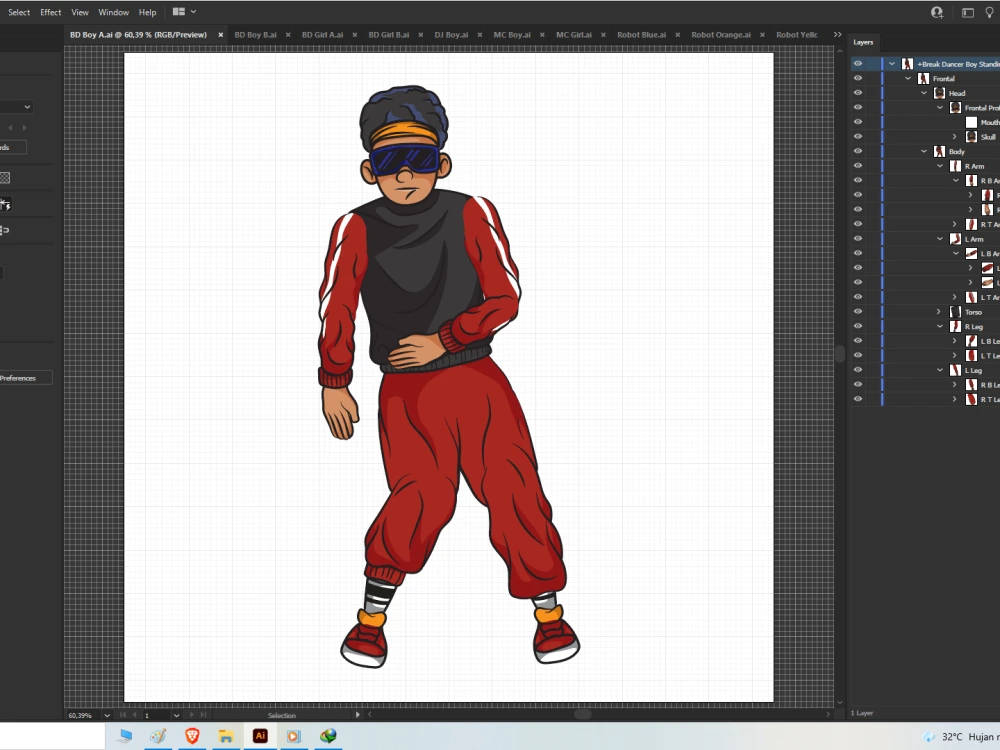Screen dimensions: 1000x750
Task: Open the zoom level dropdown
Action: (x=107, y=716)
